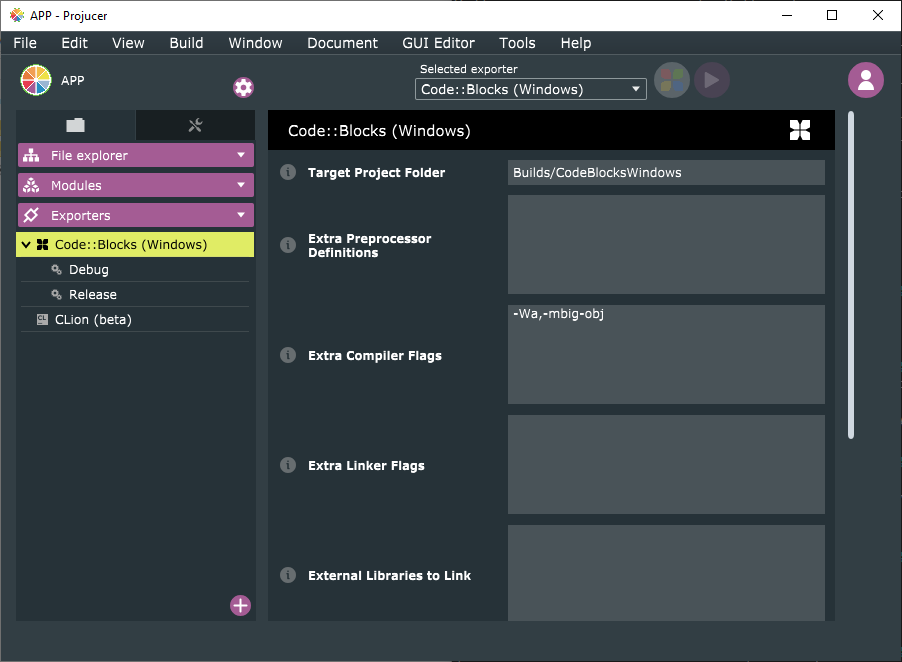The width and height of the screenshot is (902, 662).
Task: Open the View menu
Action: point(128,43)
